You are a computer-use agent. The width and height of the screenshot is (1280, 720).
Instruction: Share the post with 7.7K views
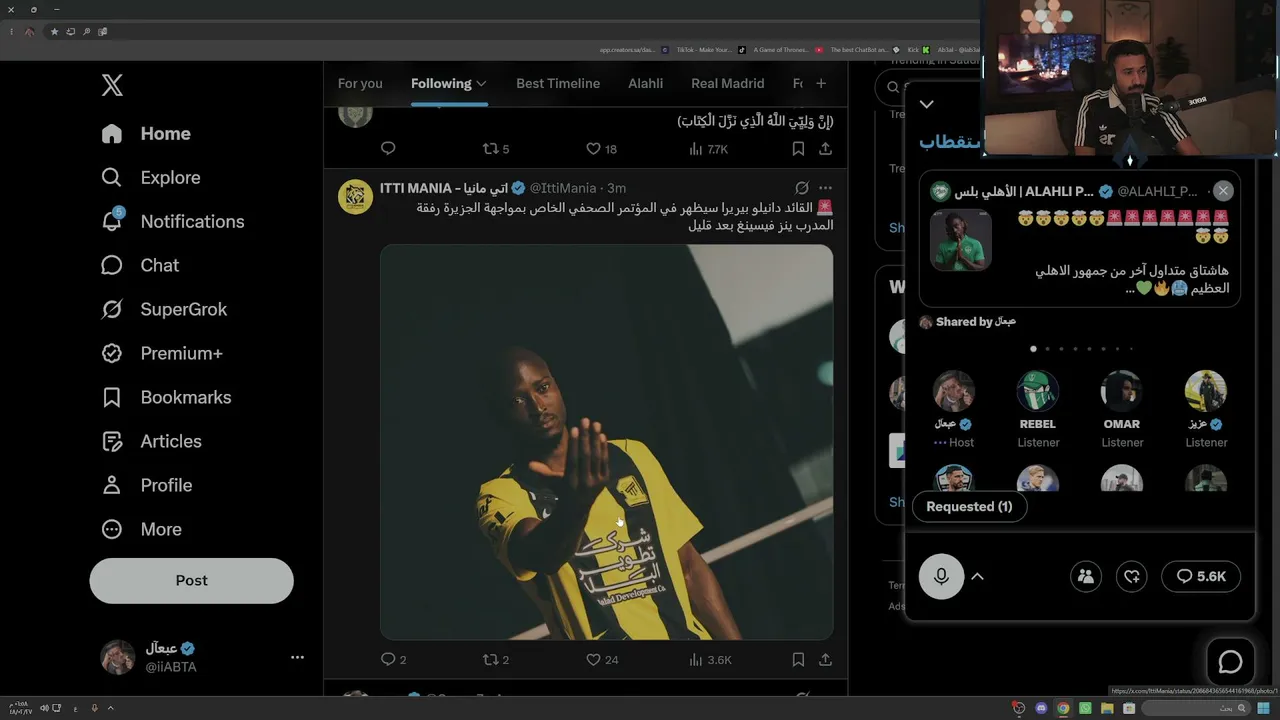(825, 149)
